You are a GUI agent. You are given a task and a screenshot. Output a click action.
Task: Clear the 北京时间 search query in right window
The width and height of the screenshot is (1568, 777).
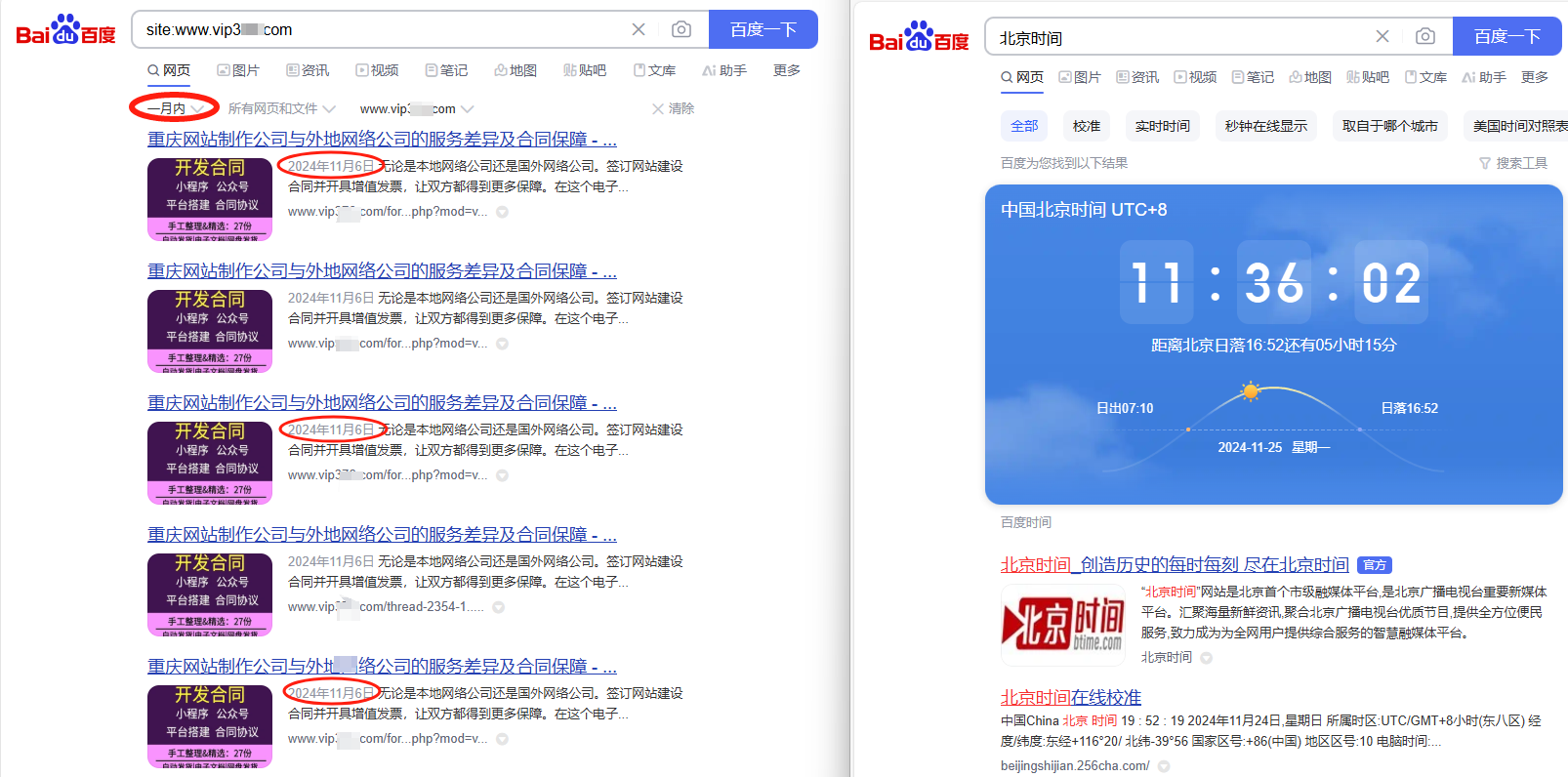tap(1382, 36)
